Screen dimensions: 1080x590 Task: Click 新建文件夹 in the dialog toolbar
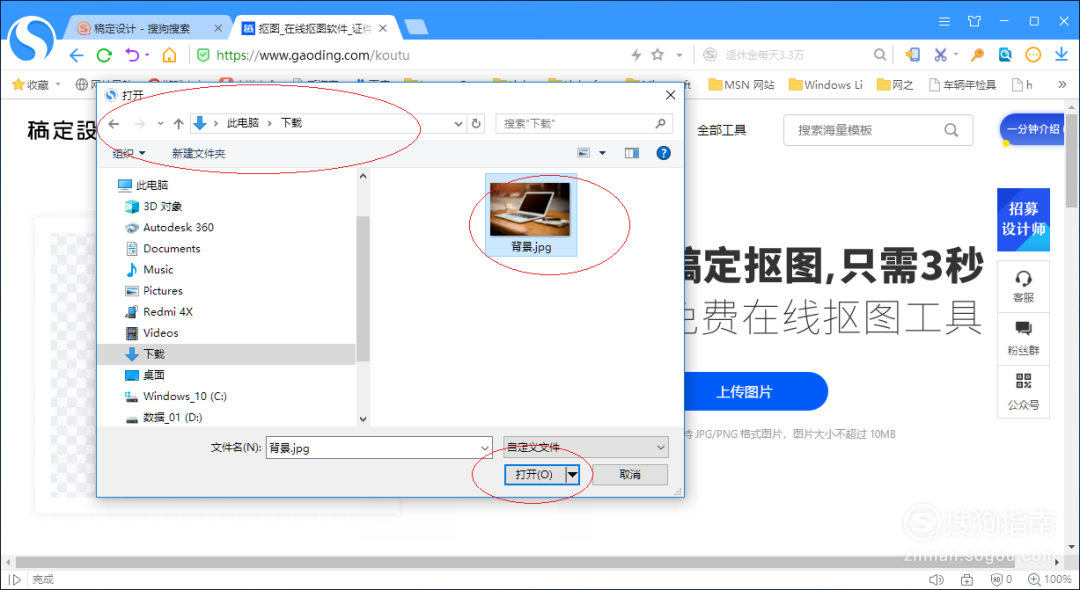(198, 154)
